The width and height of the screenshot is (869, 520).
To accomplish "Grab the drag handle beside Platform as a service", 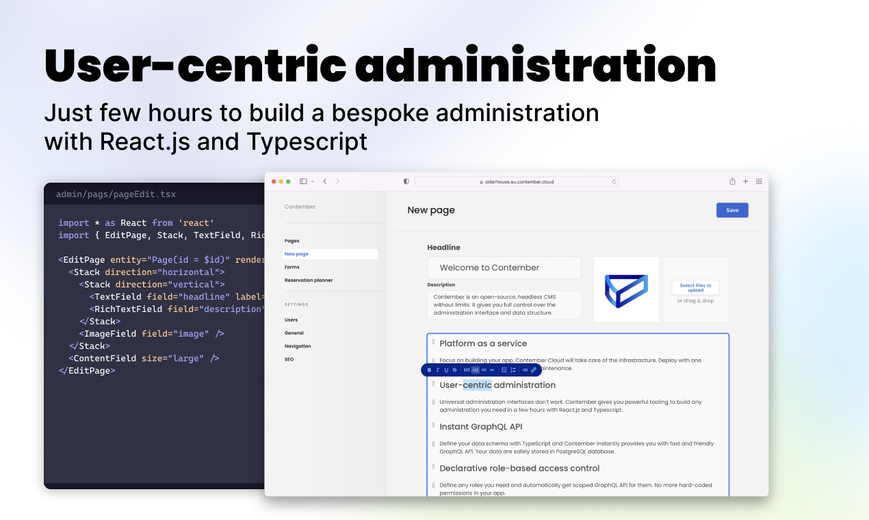I will [x=433, y=343].
